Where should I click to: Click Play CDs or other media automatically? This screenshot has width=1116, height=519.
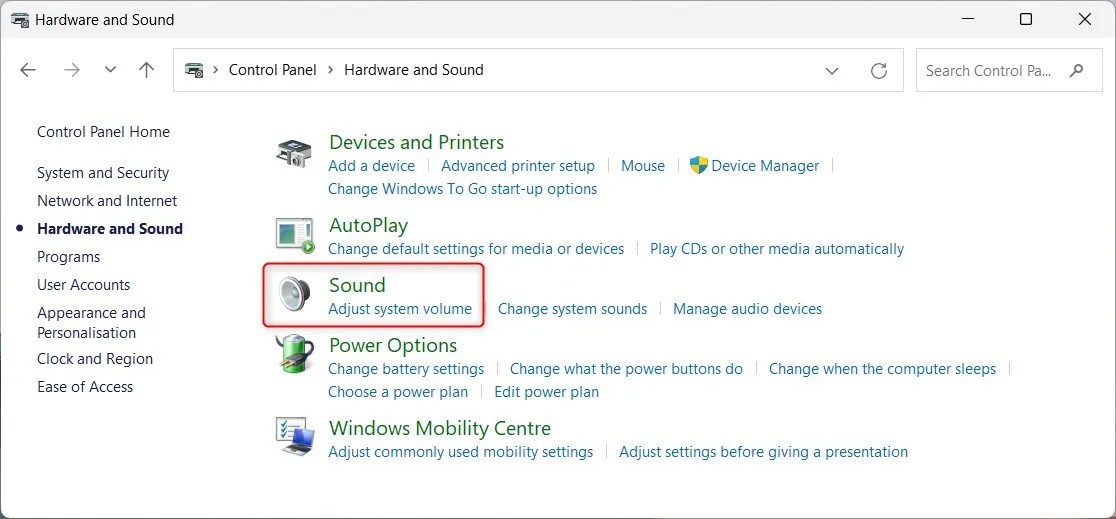pyautogui.click(x=777, y=249)
